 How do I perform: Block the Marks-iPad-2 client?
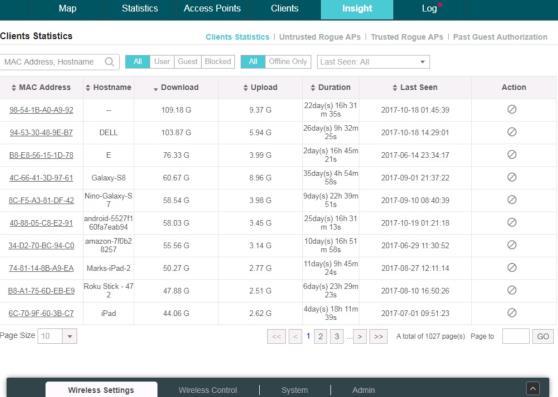[511, 268]
